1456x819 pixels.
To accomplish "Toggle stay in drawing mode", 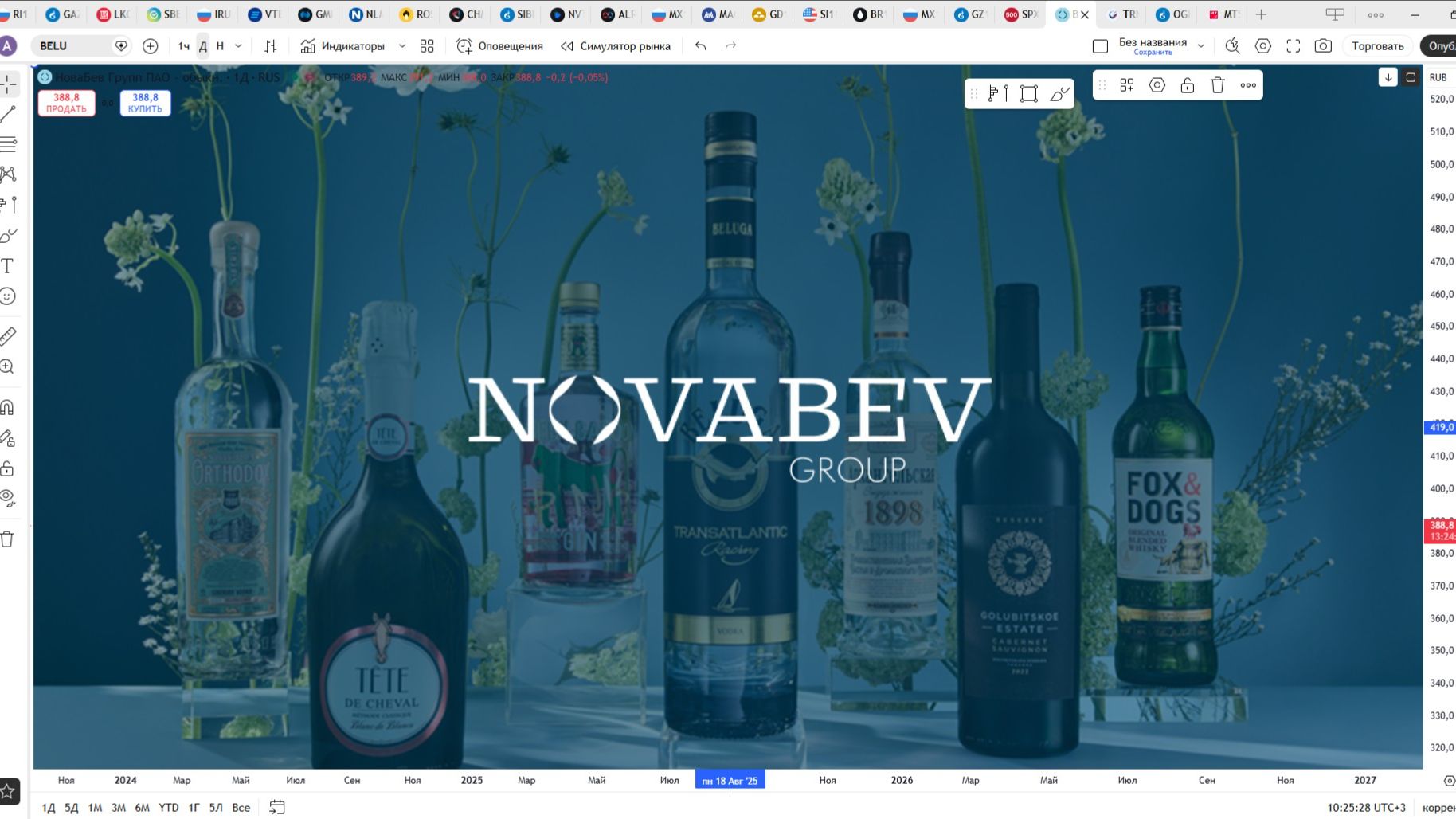I will pos(7,437).
